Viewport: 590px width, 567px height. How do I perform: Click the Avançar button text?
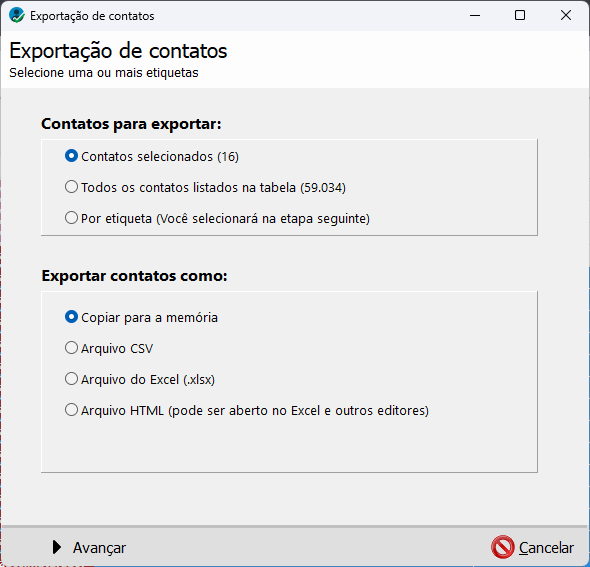click(x=99, y=548)
